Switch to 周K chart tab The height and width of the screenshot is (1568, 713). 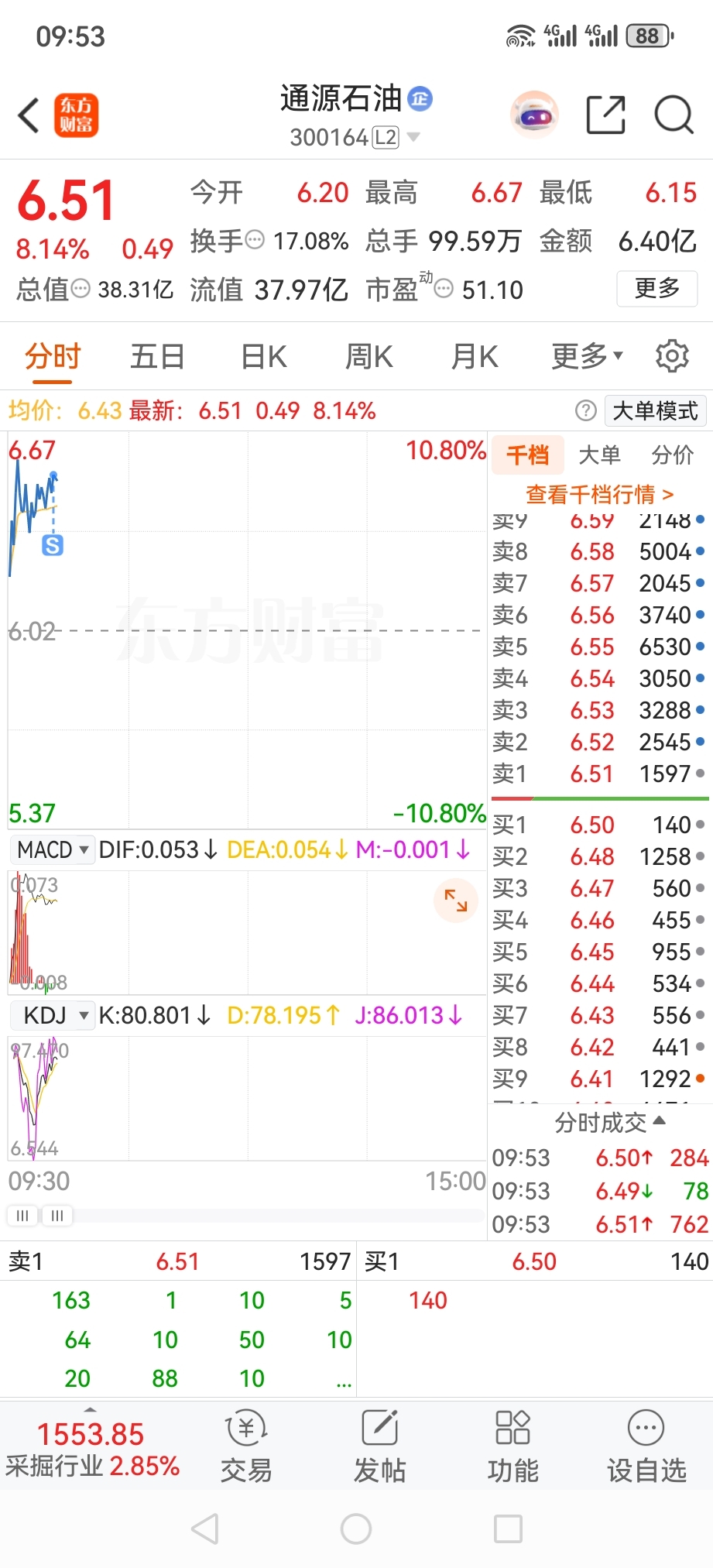[369, 356]
